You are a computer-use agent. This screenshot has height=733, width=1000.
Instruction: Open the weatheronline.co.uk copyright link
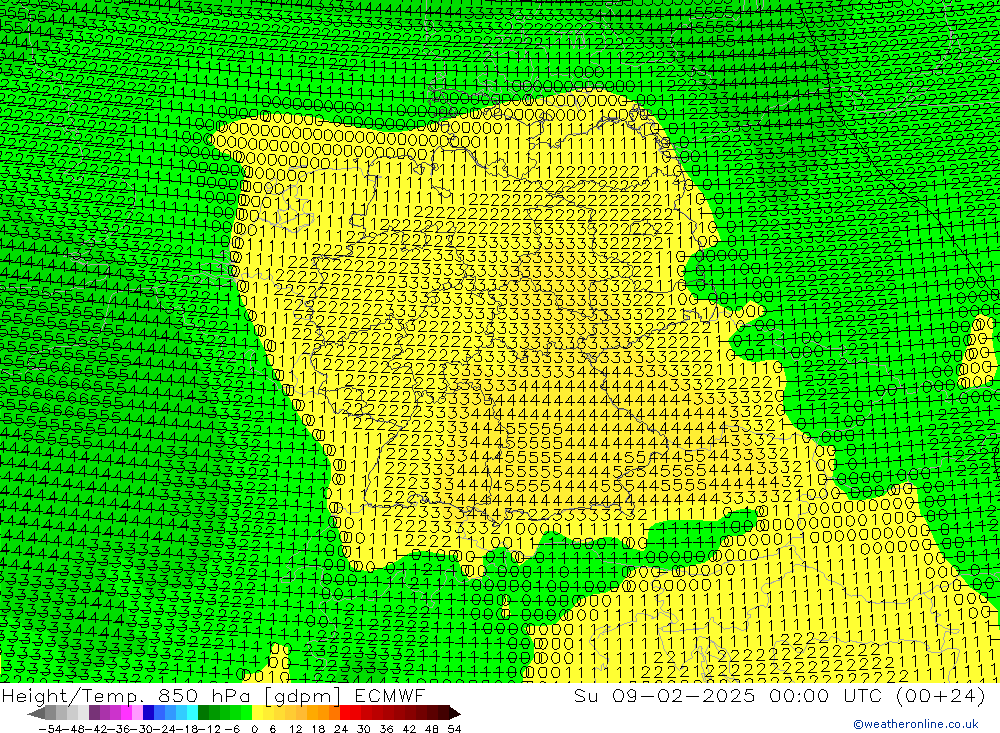(915, 724)
